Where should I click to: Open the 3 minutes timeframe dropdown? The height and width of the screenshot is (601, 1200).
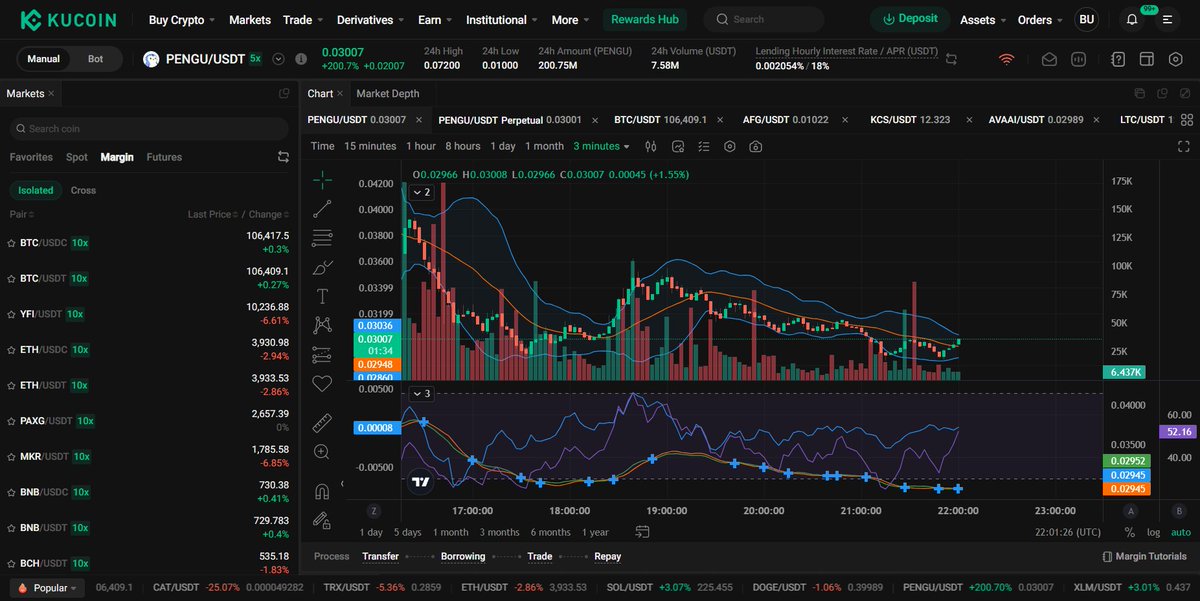click(x=600, y=146)
